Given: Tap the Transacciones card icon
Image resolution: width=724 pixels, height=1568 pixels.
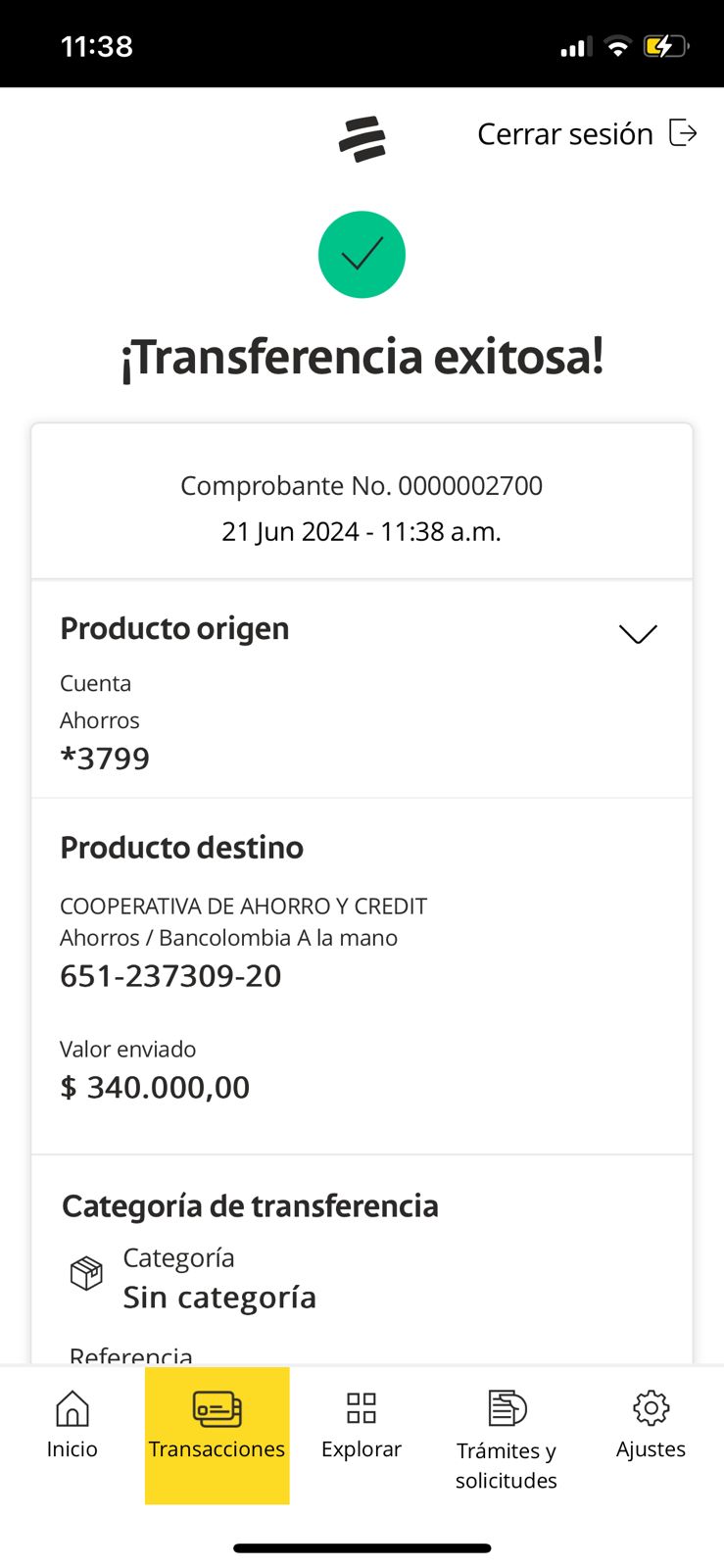Looking at the screenshot, I should pos(217,1409).
